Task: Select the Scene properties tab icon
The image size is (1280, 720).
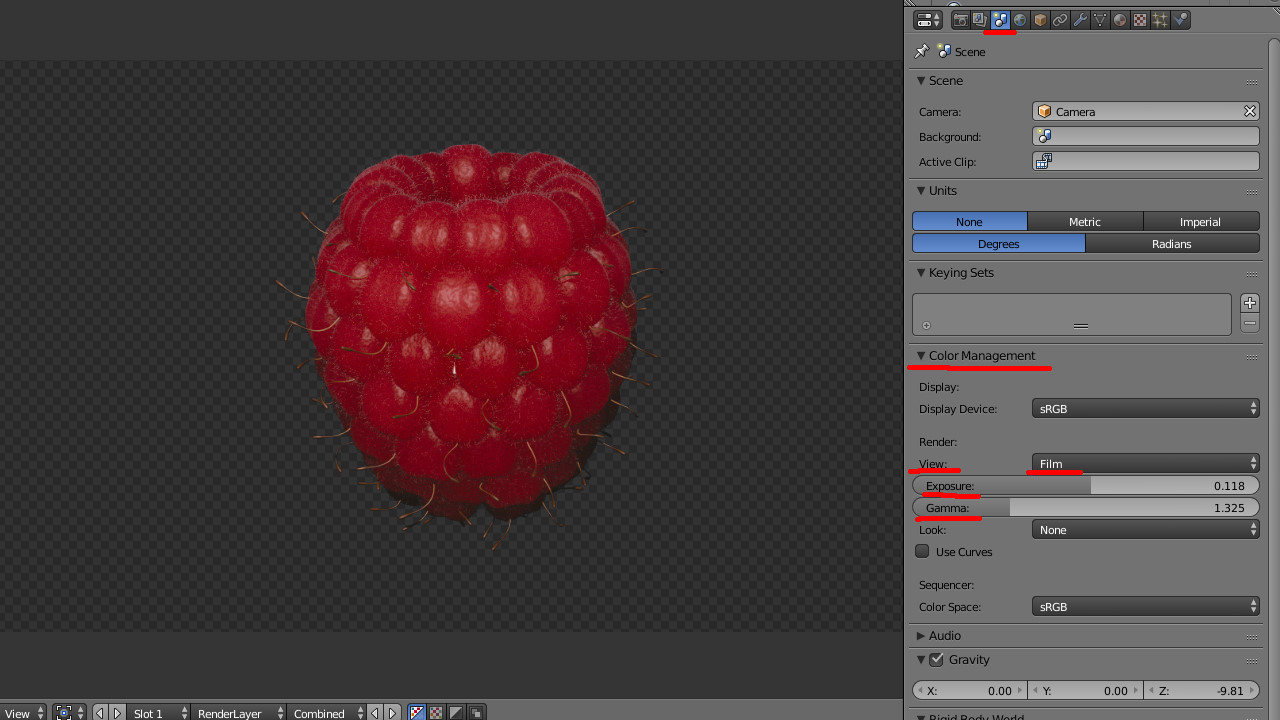Action: click(x=1000, y=20)
